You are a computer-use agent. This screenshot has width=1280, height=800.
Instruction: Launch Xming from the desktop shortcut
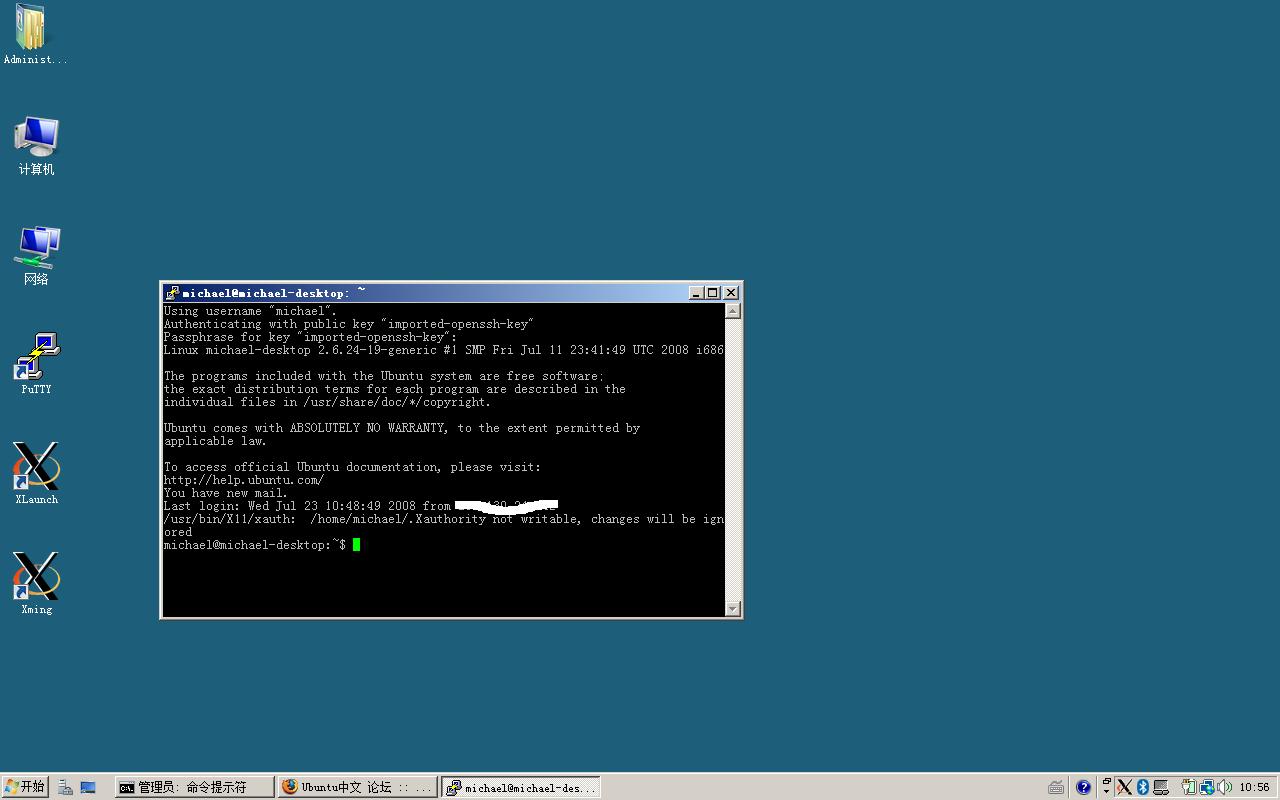tap(36, 584)
